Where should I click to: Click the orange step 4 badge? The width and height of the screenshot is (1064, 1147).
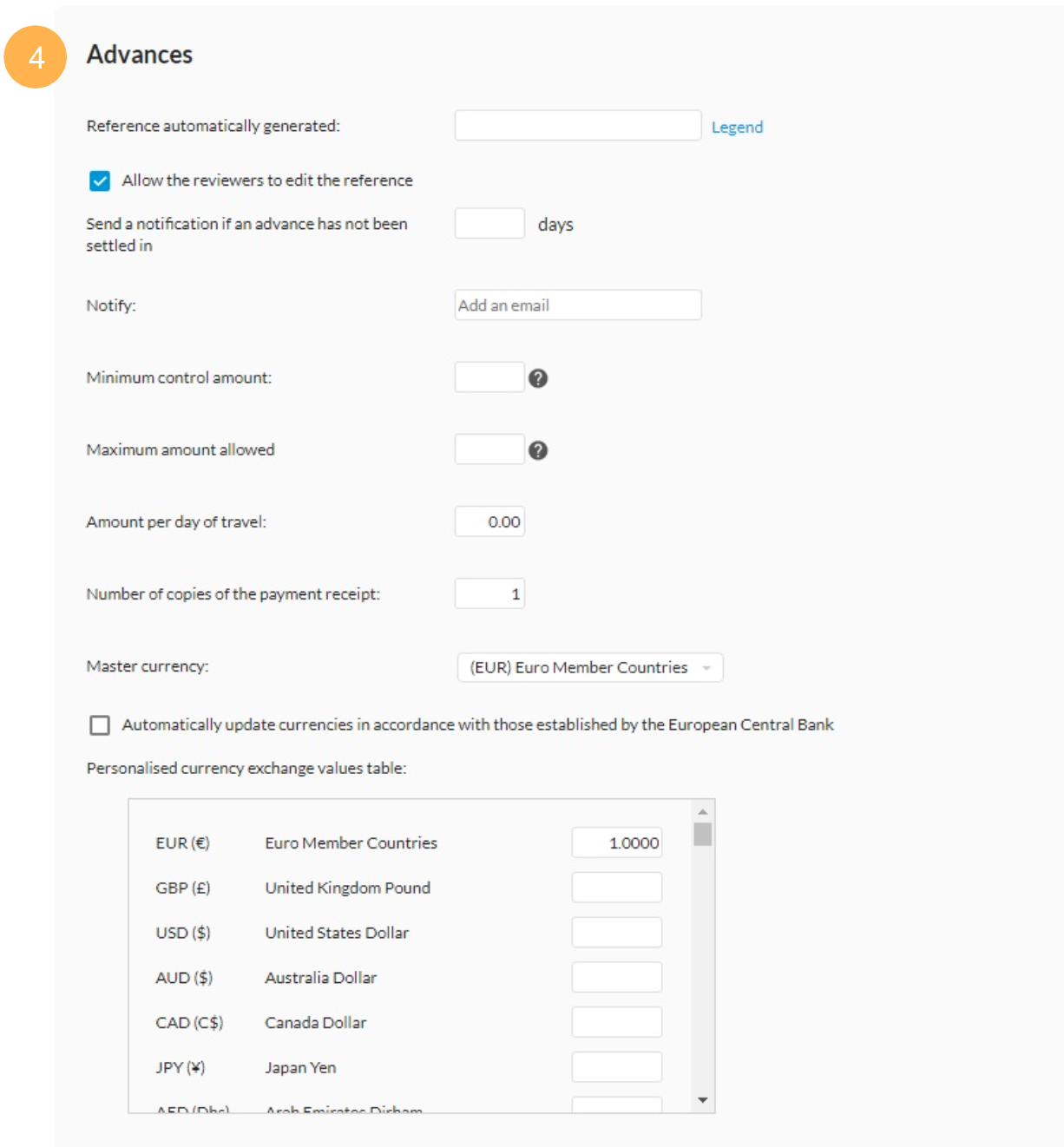[x=36, y=57]
